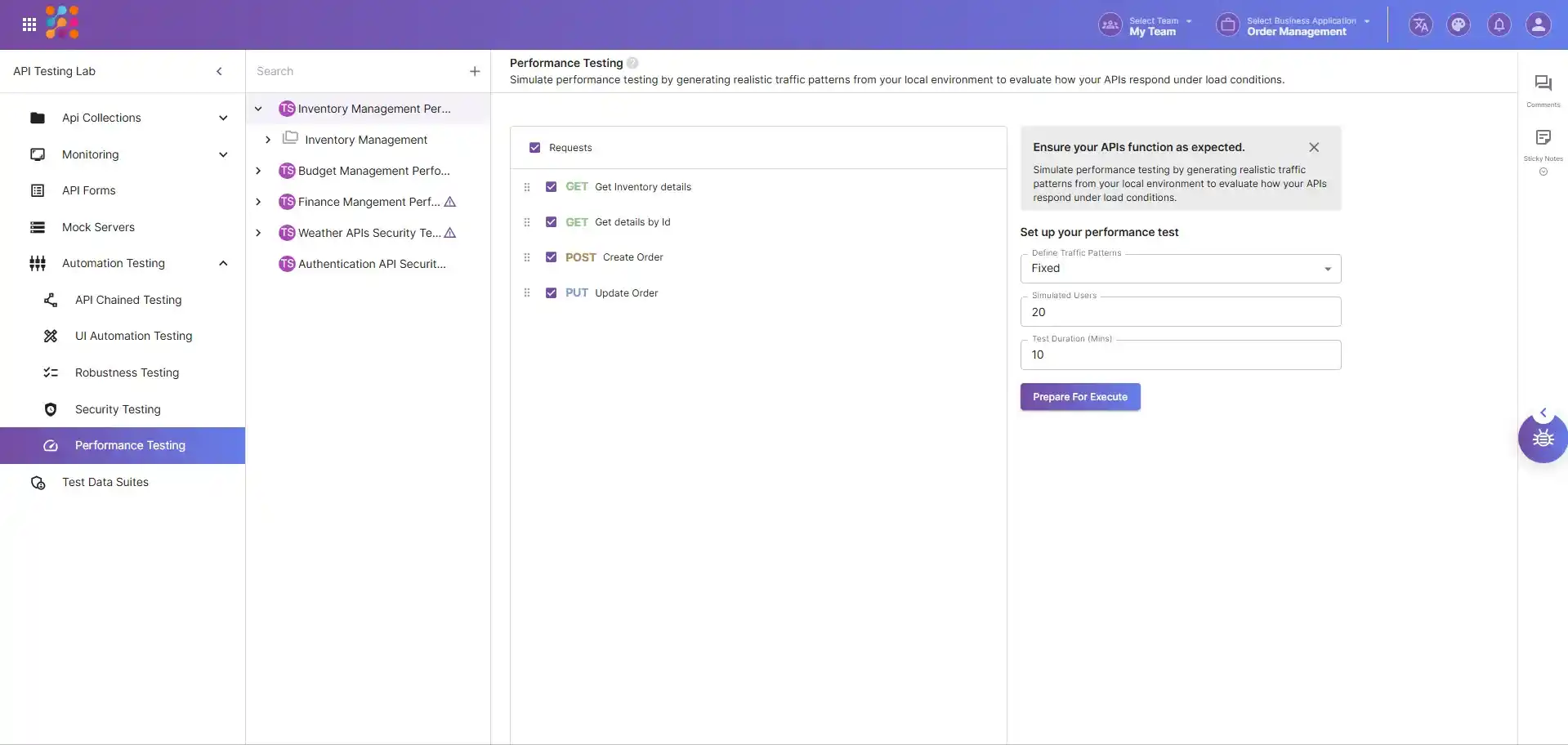This screenshot has width=1568, height=745.
Task: Toggle the PUT Update Order checkbox
Action: point(552,293)
